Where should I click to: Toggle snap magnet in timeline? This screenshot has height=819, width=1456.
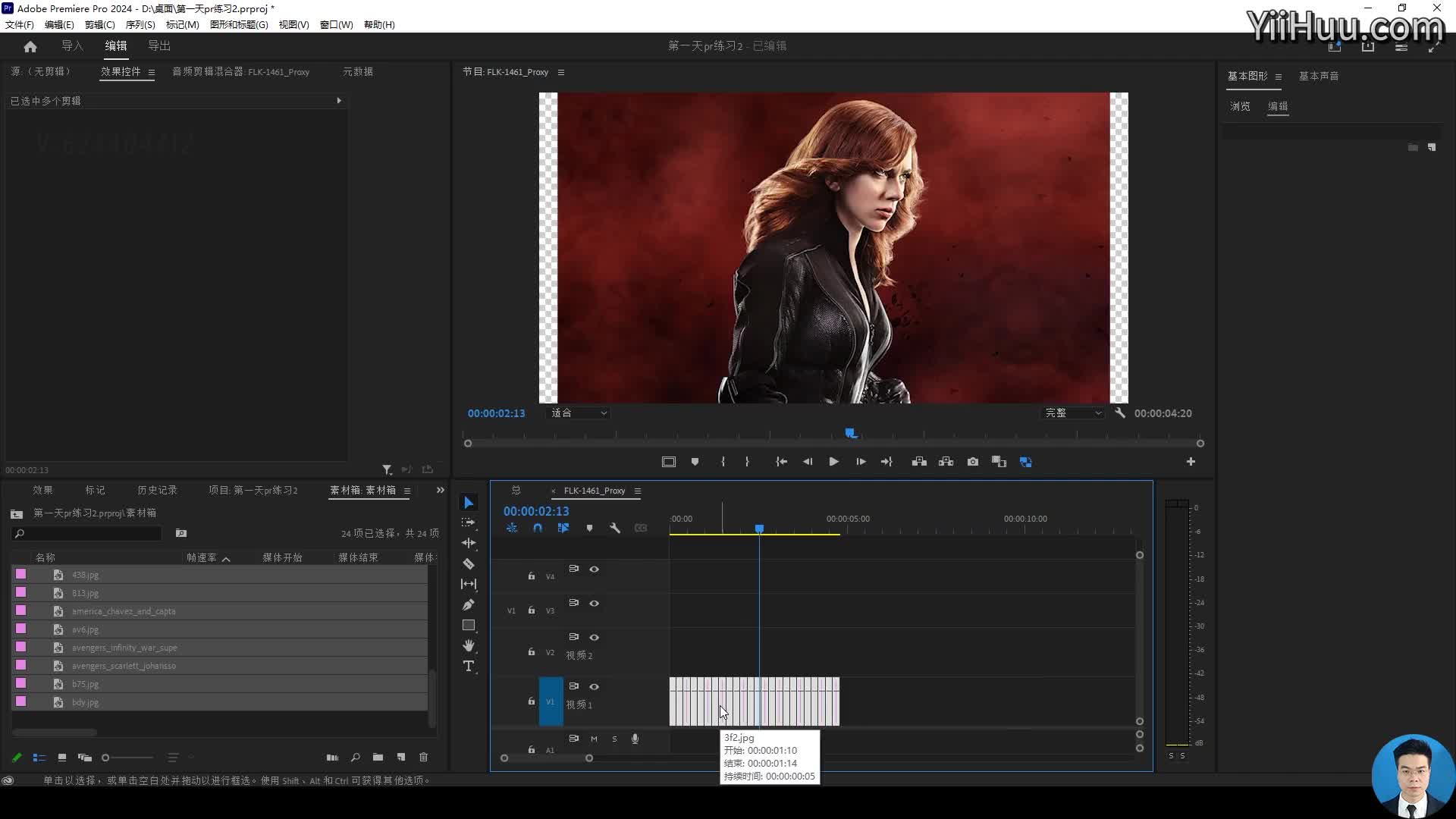click(x=538, y=528)
